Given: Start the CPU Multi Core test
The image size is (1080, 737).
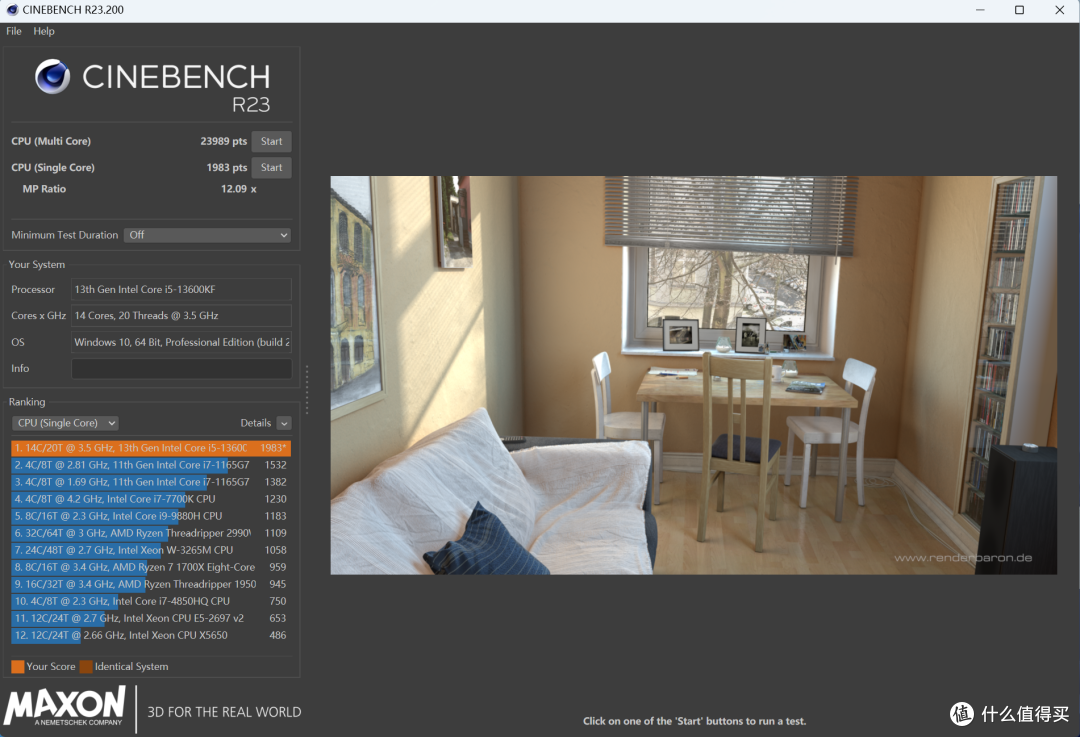Looking at the screenshot, I should point(271,141).
